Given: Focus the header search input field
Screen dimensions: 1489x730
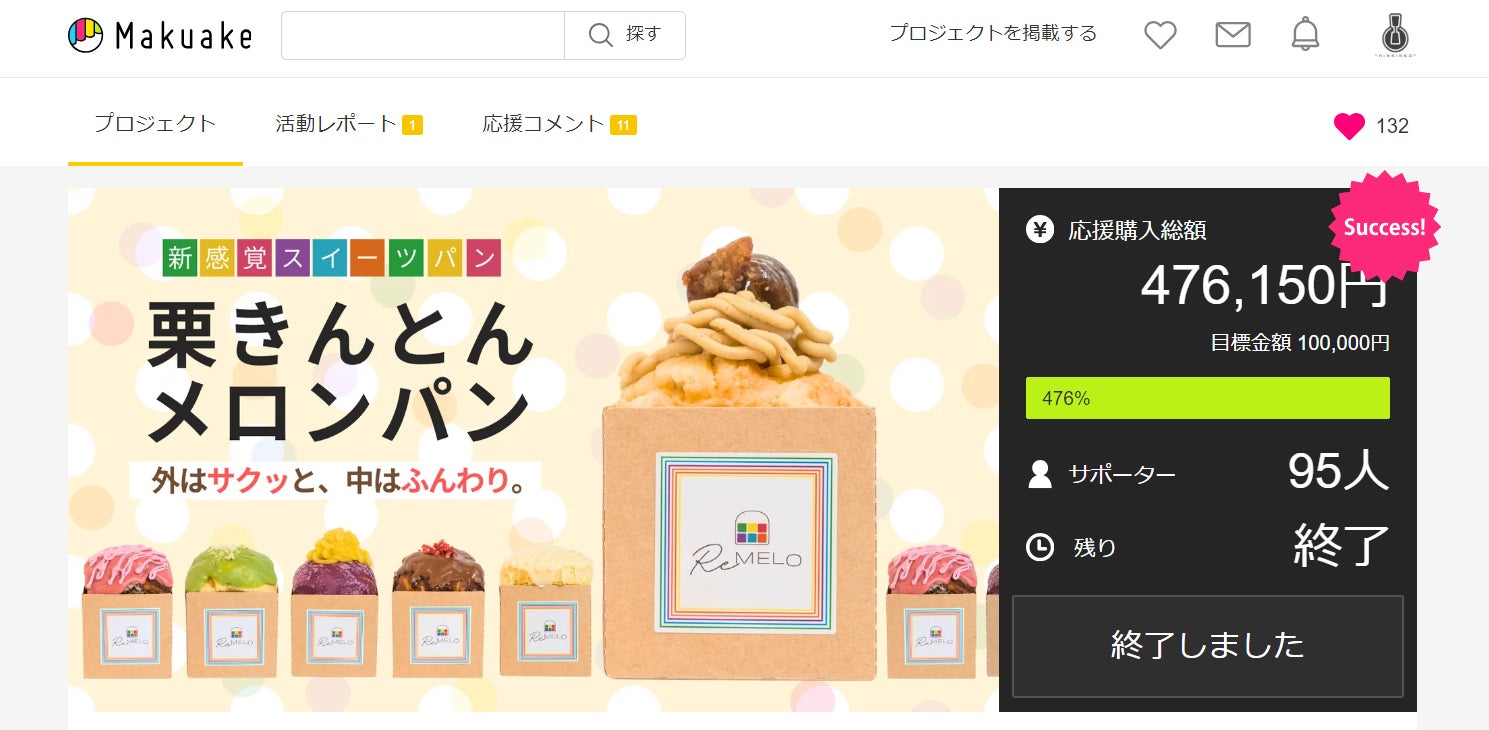Looking at the screenshot, I should click(423, 35).
